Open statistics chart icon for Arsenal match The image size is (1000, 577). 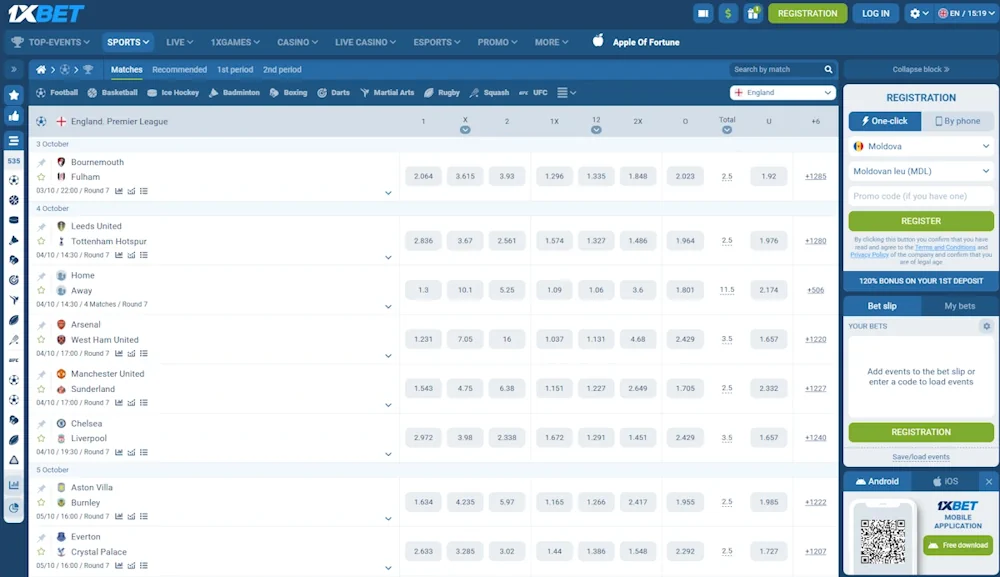[119, 353]
